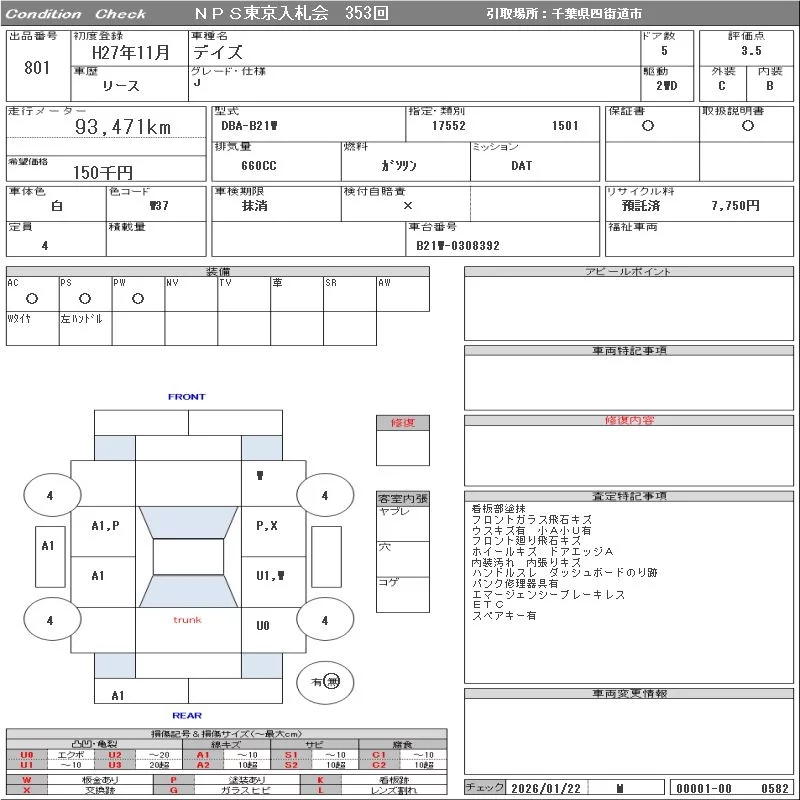Click the front windshield shape in the diagram
The image size is (800, 800).
(187, 522)
